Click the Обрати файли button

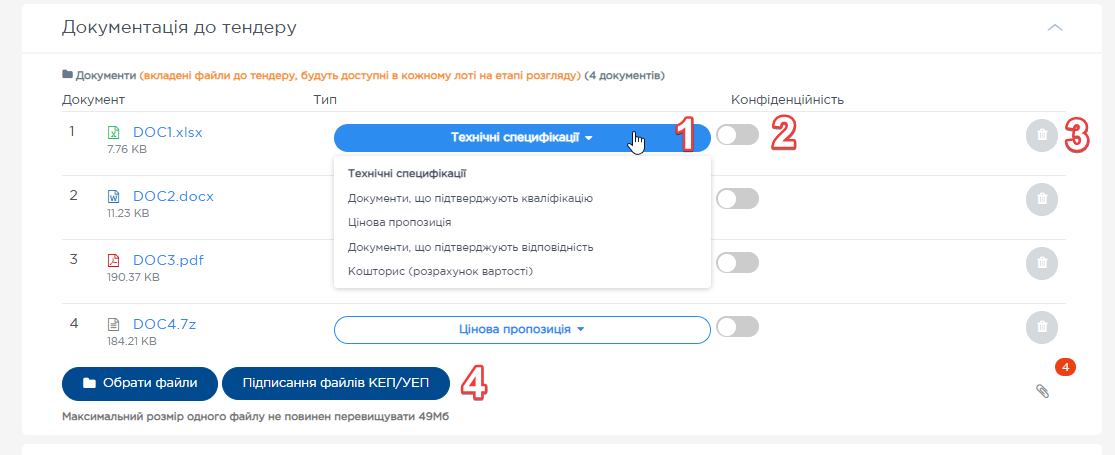pos(139,383)
